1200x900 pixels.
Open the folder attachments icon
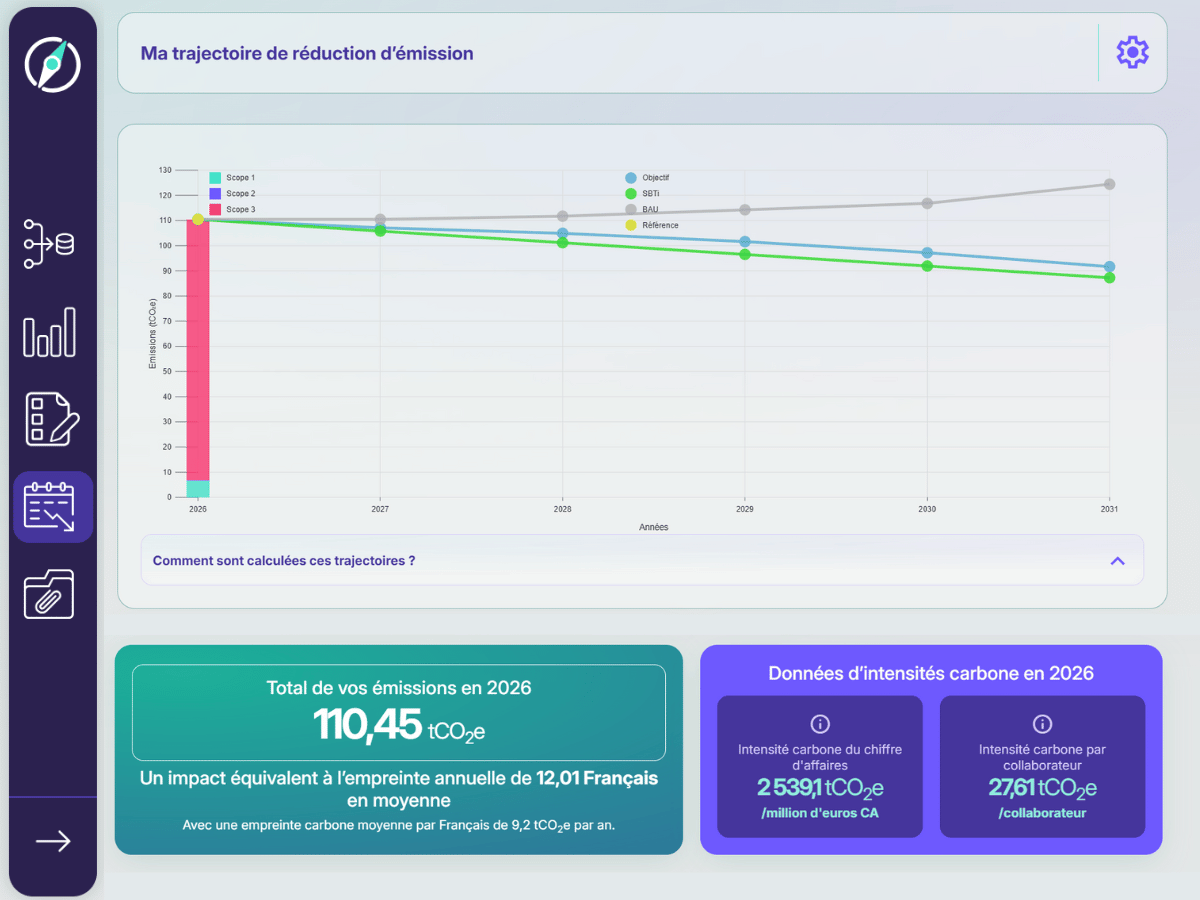point(50,594)
